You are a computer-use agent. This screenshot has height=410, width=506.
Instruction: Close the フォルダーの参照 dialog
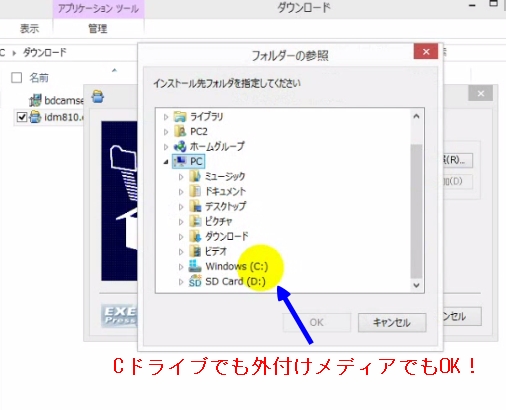point(426,52)
